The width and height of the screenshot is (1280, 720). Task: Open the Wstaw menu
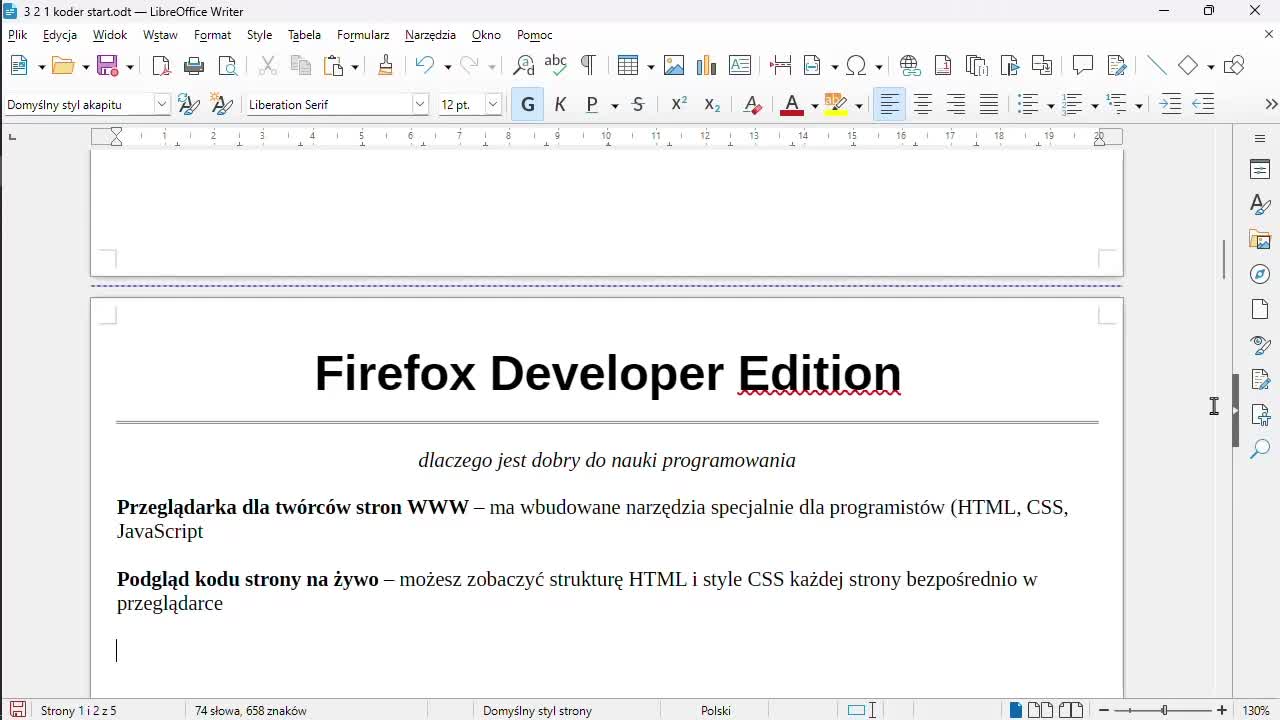click(x=160, y=34)
